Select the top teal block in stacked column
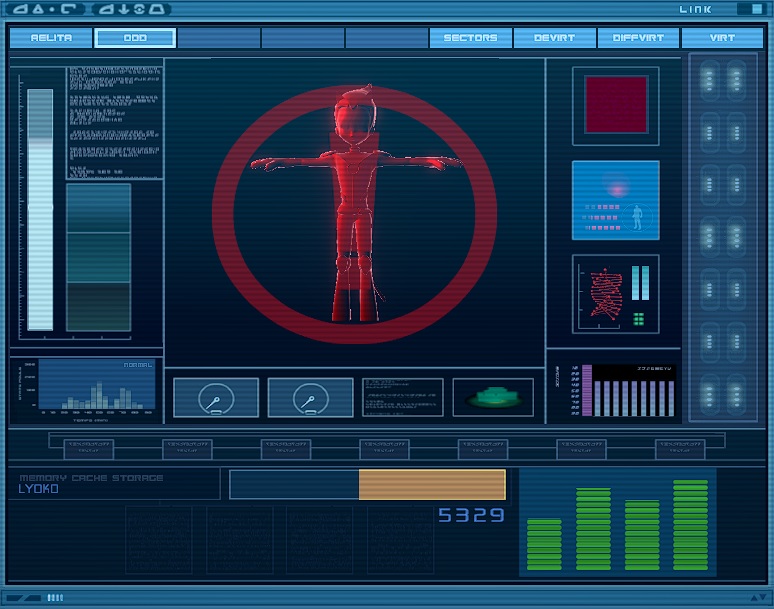 pos(99,209)
